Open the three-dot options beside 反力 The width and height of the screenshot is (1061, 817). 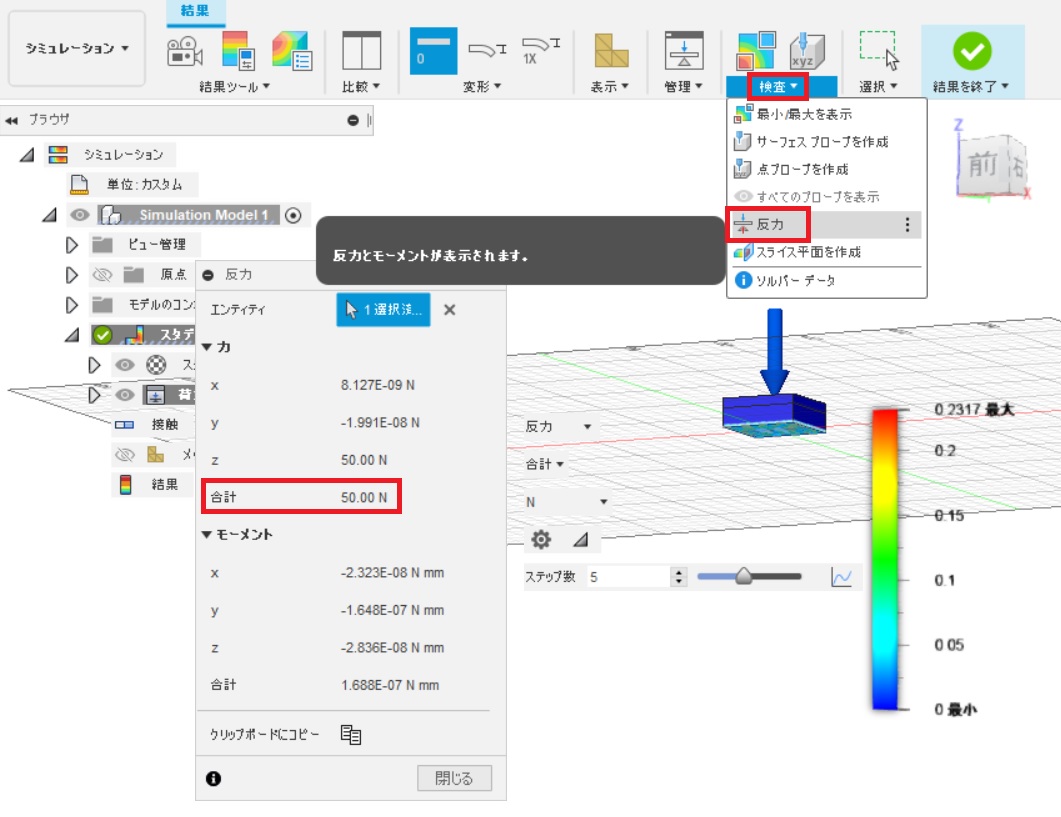coord(907,225)
